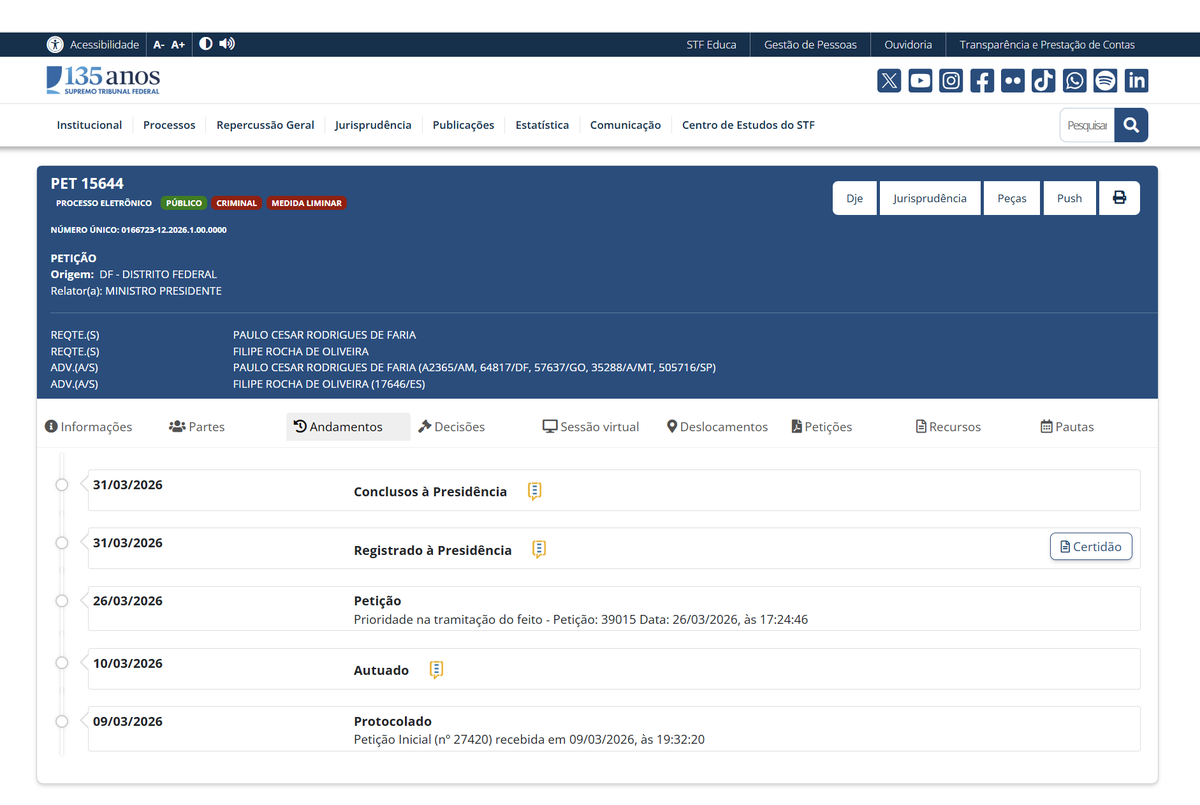The width and height of the screenshot is (1200, 805).
Task: Click the Prioridade na tramitação petition text
Action: click(x=581, y=620)
